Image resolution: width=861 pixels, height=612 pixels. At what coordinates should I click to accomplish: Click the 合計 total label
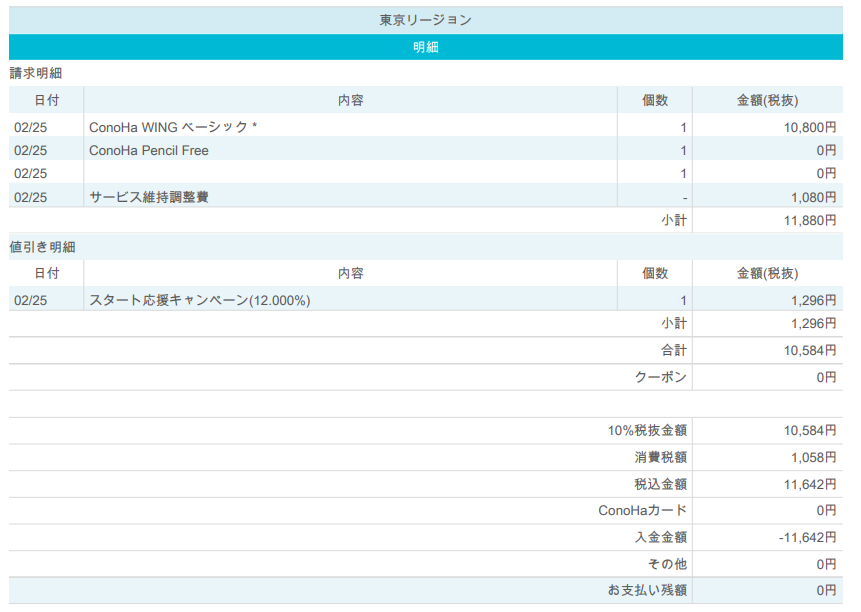tap(674, 350)
